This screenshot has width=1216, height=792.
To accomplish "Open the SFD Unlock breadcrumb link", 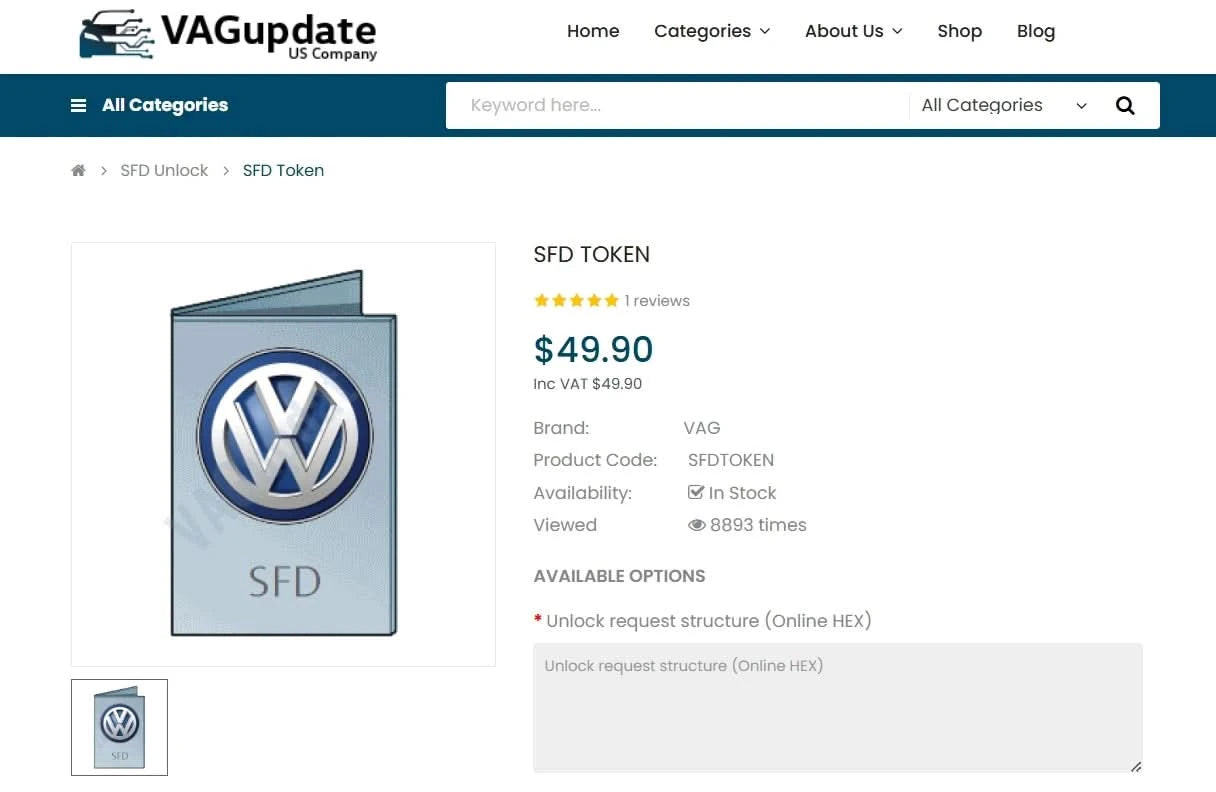I will point(164,170).
